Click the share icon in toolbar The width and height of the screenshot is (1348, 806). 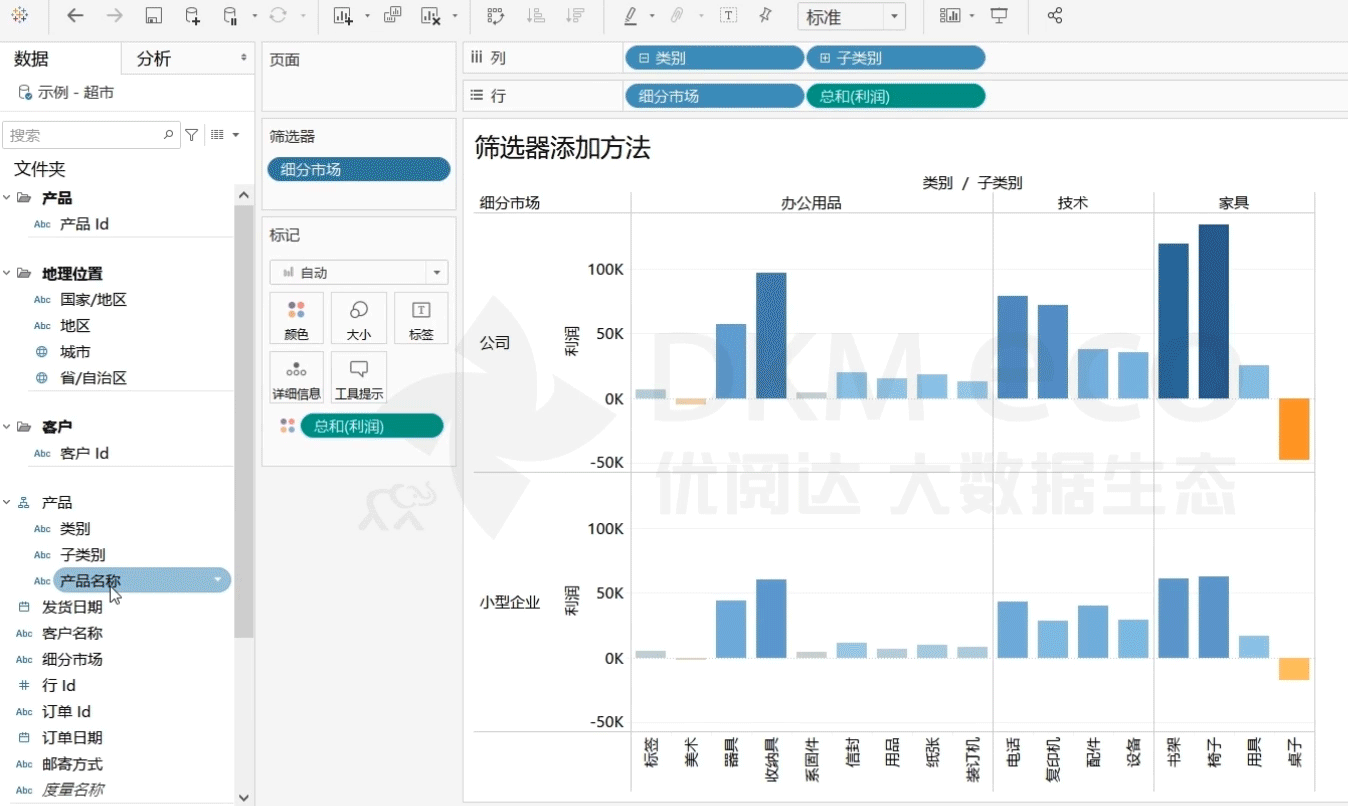tap(1054, 16)
